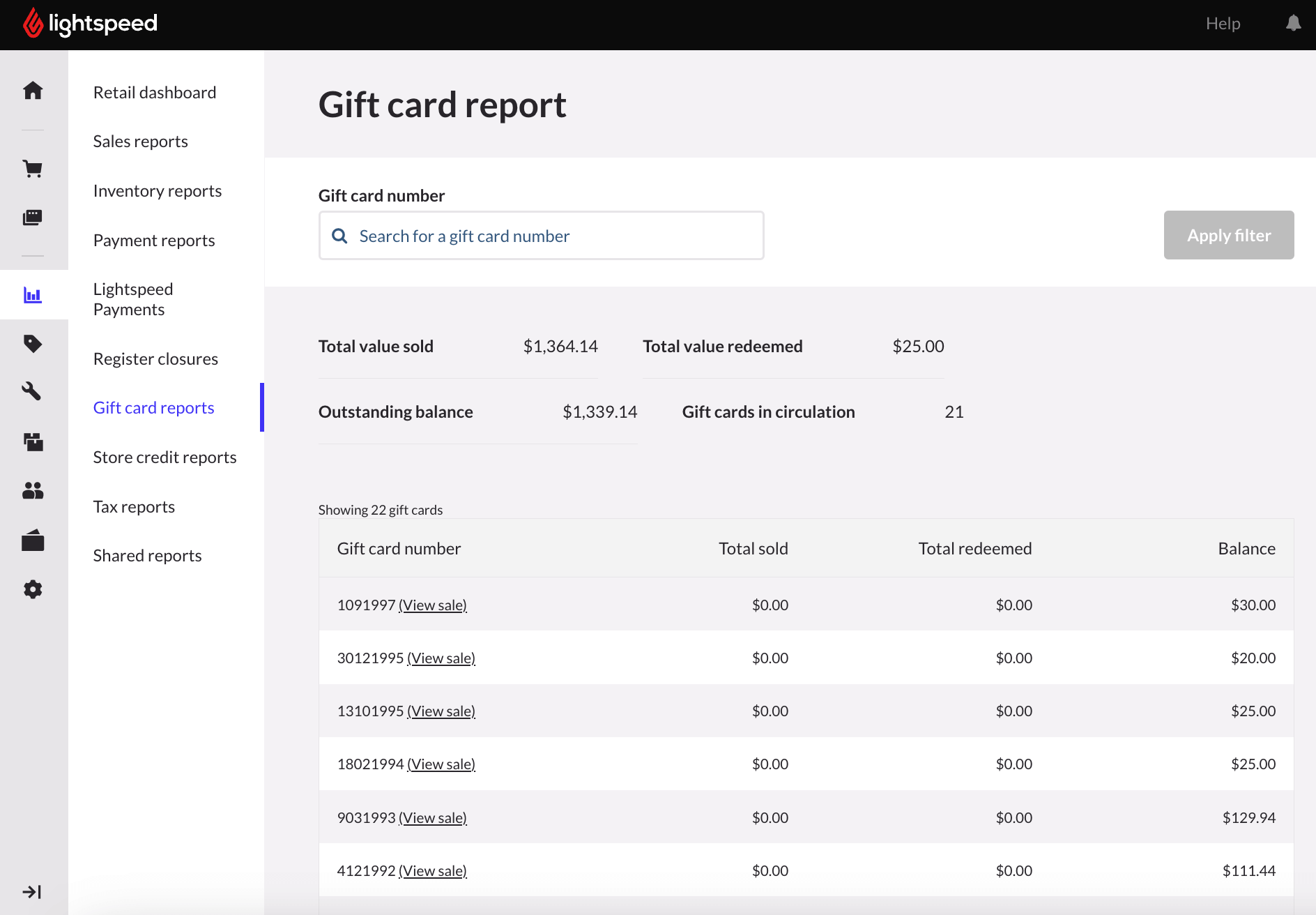1316x915 pixels.
Task: Click the notification bell icon
Action: (x=1293, y=24)
